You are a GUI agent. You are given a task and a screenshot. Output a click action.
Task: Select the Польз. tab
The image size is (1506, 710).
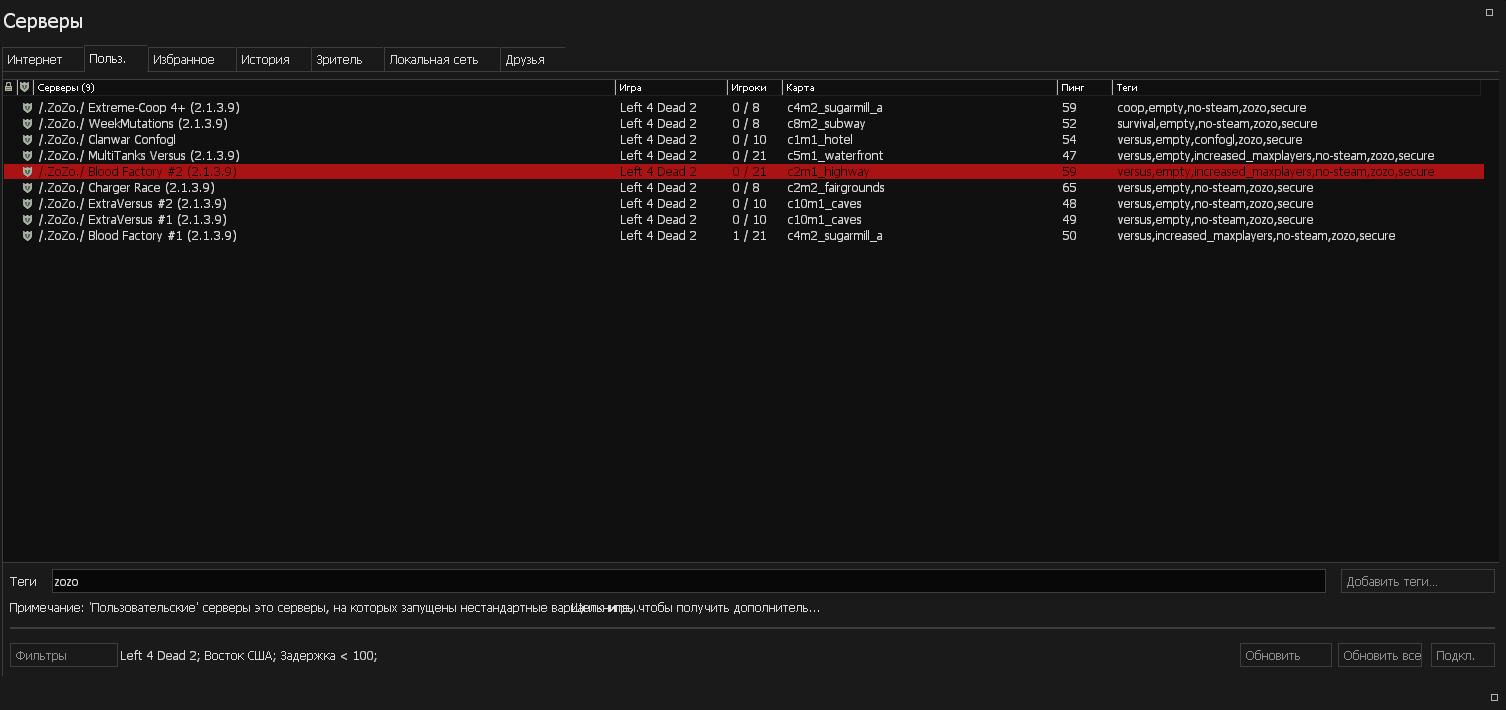click(116, 58)
